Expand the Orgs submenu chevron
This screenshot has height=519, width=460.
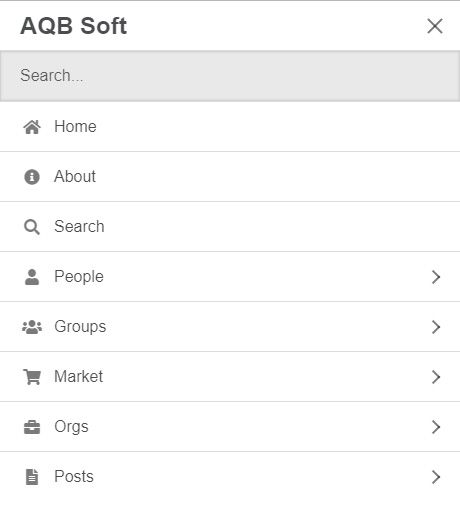coord(436,427)
